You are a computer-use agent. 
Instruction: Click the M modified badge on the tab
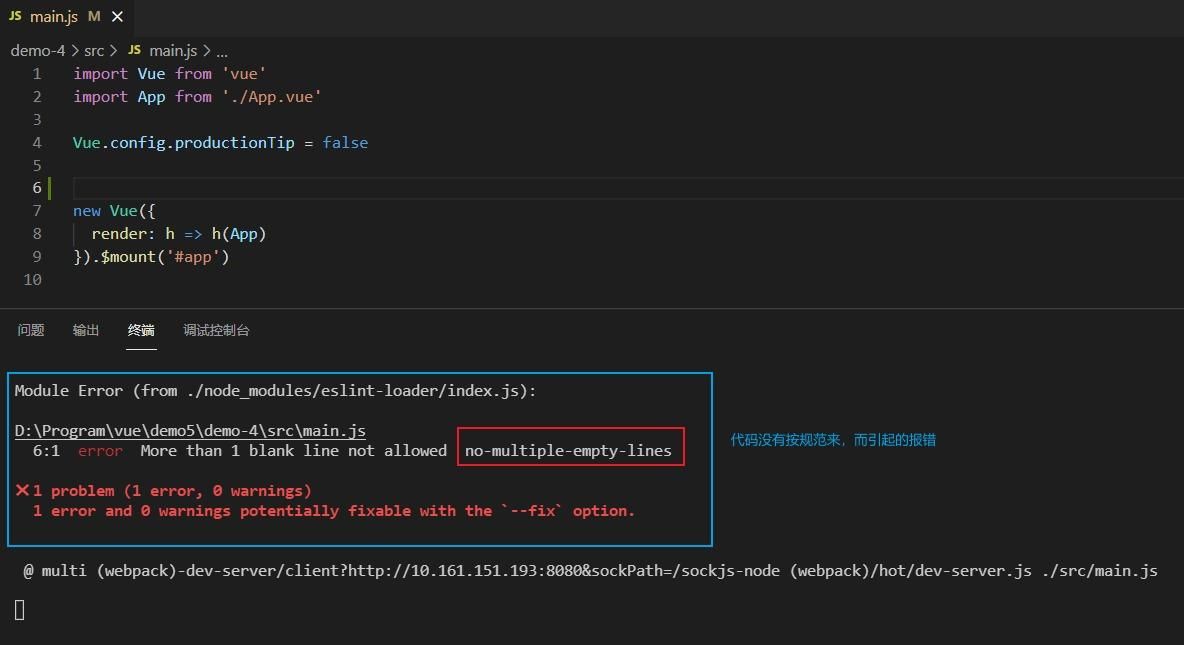tap(94, 17)
